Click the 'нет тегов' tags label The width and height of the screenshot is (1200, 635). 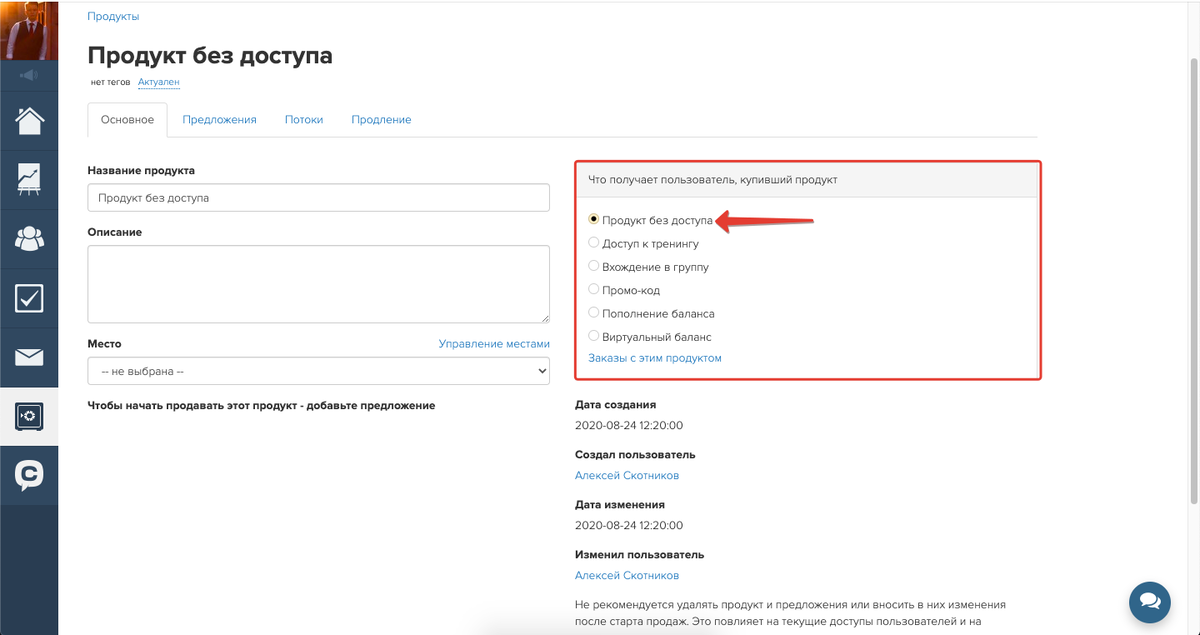click(110, 82)
